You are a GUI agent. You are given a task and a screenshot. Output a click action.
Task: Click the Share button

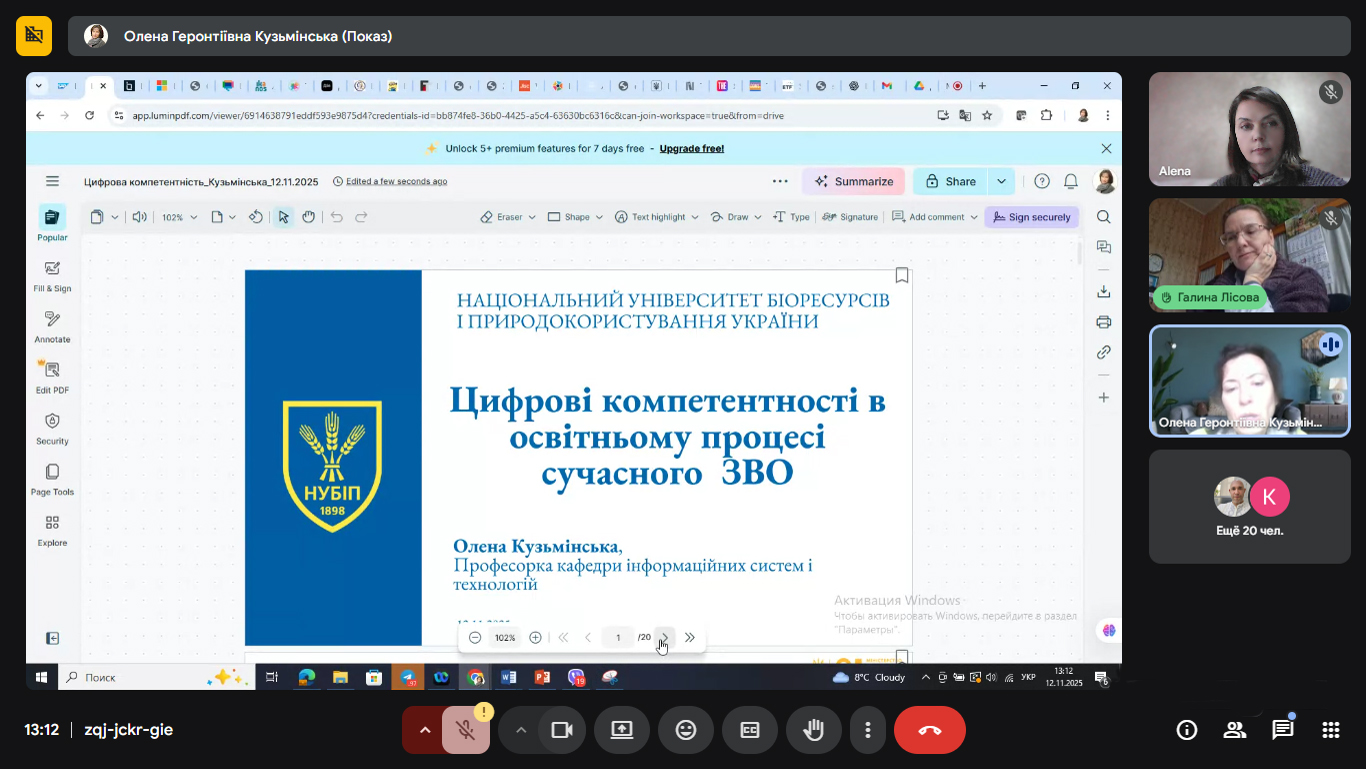tap(950, 181)
